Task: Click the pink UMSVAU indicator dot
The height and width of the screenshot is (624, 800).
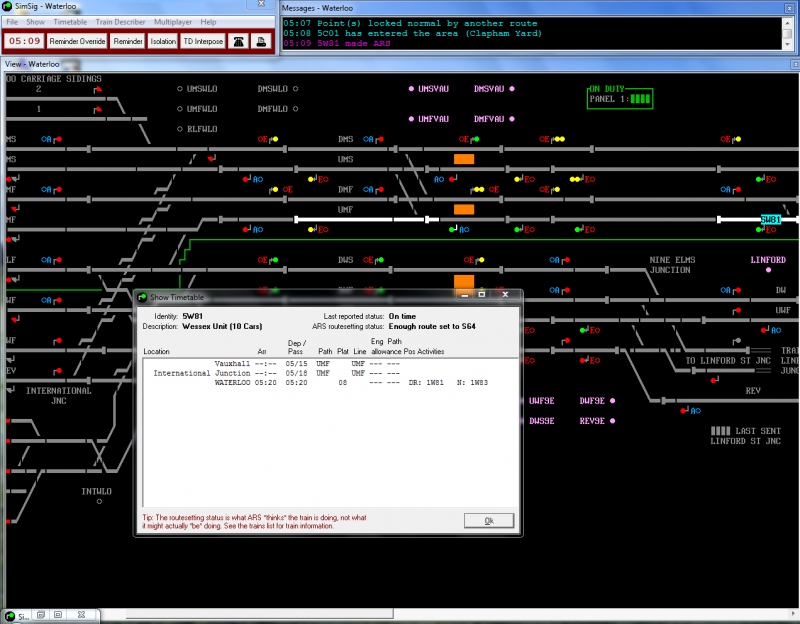Action: click(x=411, y=89)
